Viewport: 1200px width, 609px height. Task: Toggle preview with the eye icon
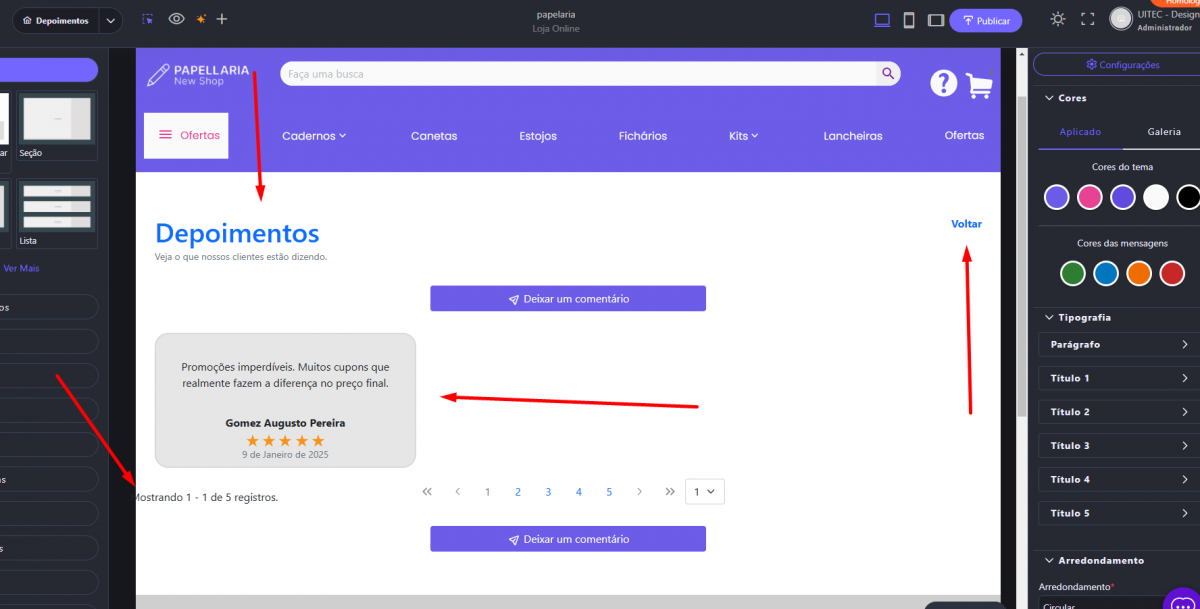tap(176, 19)
